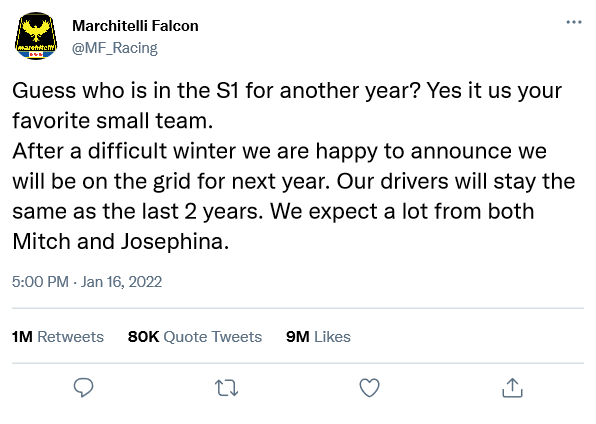Image resolution: width=596 pixels, height=424 pixels.
Task: Click the word Josephina in the tweet
Action: pyautogui.click(x=175, y=241)
